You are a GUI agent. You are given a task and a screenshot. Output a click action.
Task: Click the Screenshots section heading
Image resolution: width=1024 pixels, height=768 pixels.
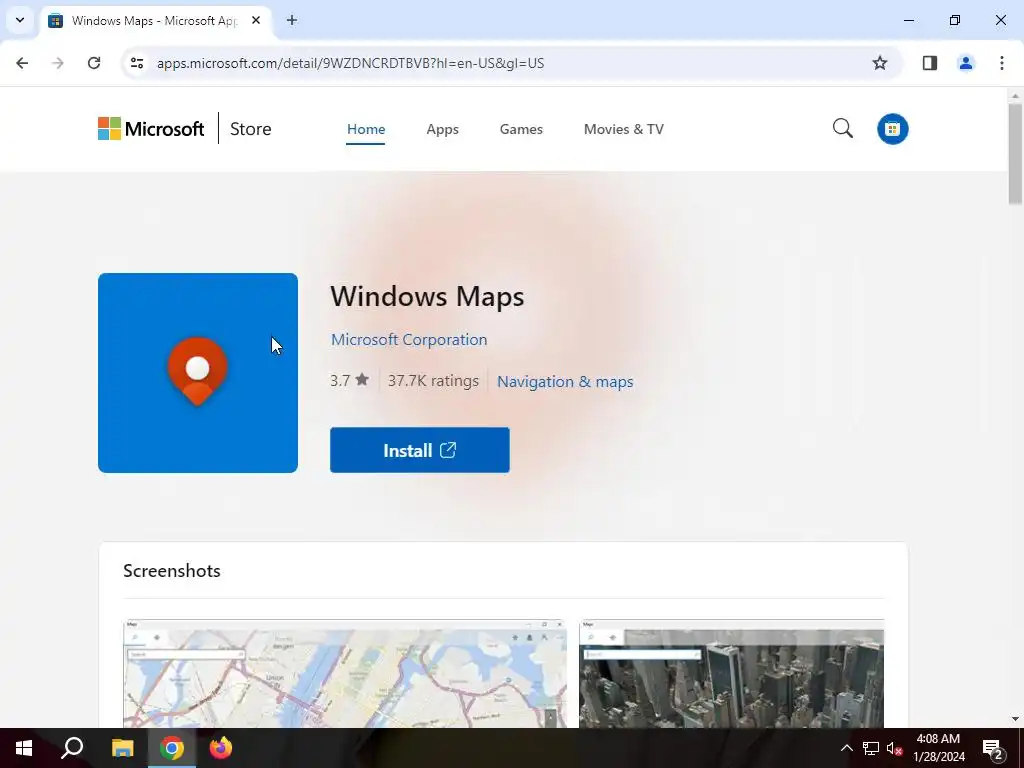point(172,571)
